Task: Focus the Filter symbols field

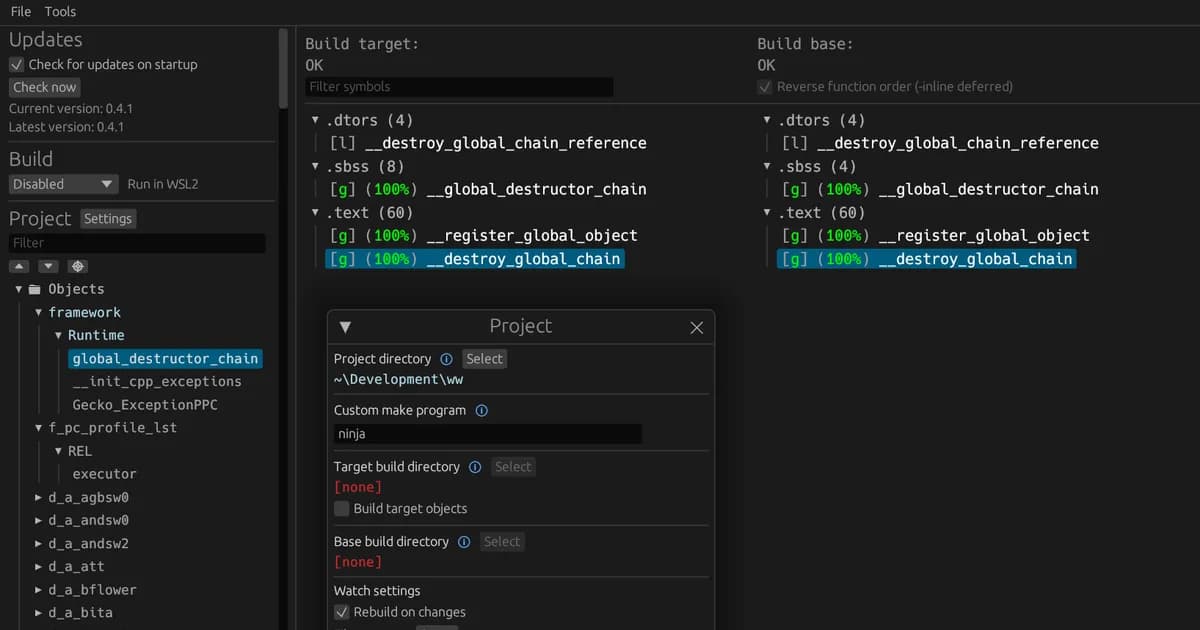Action: 459,87
